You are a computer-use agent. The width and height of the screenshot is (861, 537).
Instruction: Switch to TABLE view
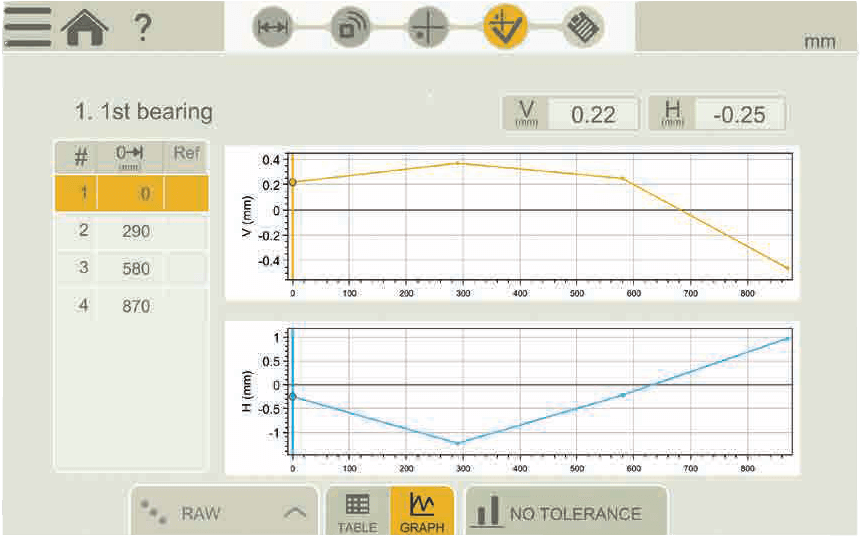[357, 512]
